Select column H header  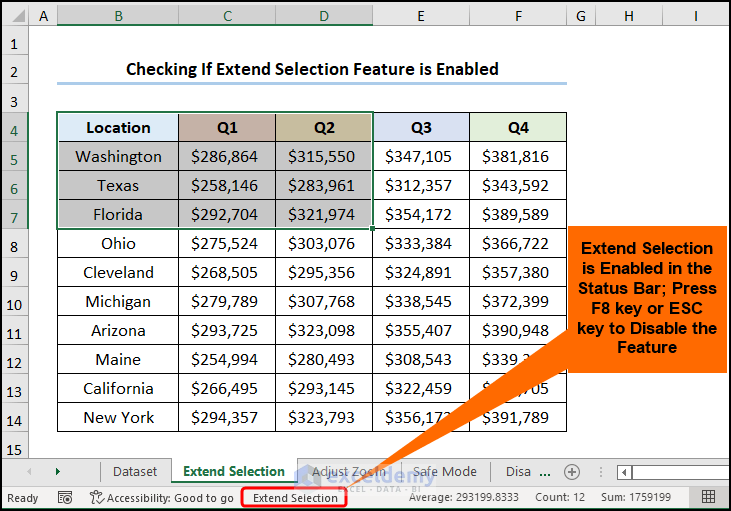coord(629,16)
